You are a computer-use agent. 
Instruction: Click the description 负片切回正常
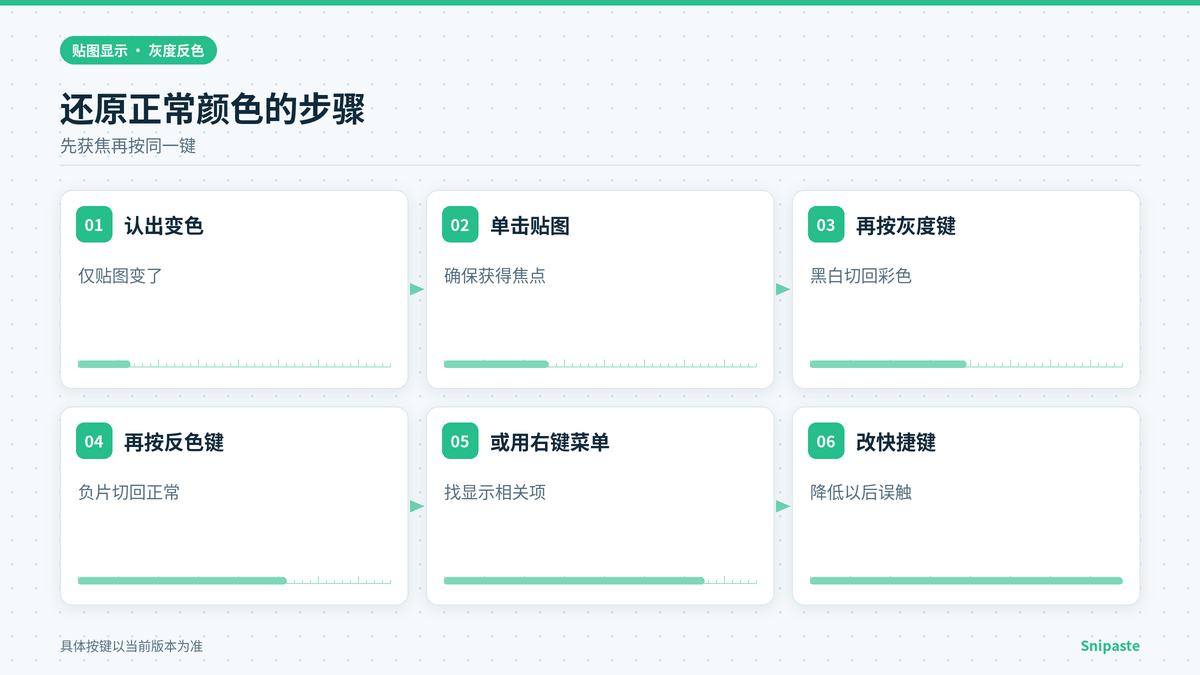click(x=129, y=492)
